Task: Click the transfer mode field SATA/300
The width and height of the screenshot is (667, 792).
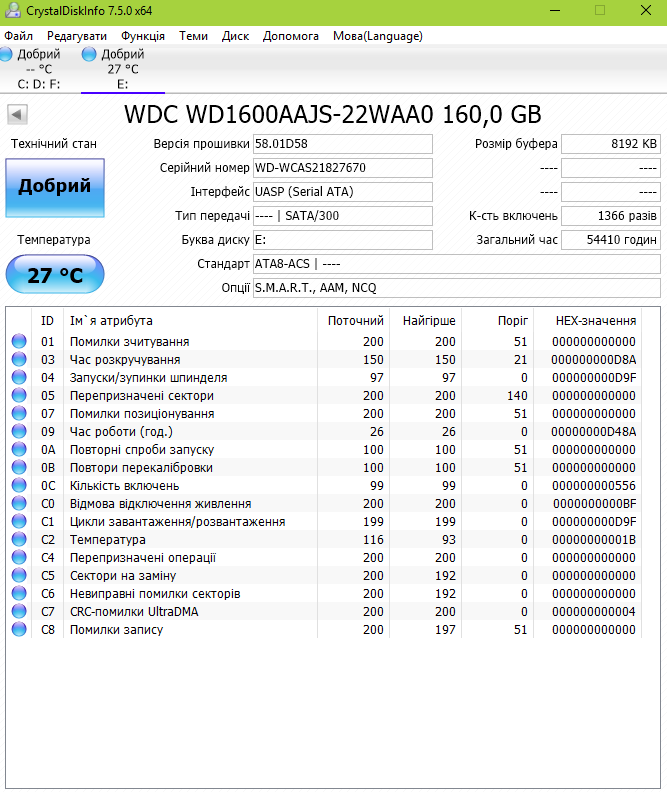Action: [x=343, y=216]
